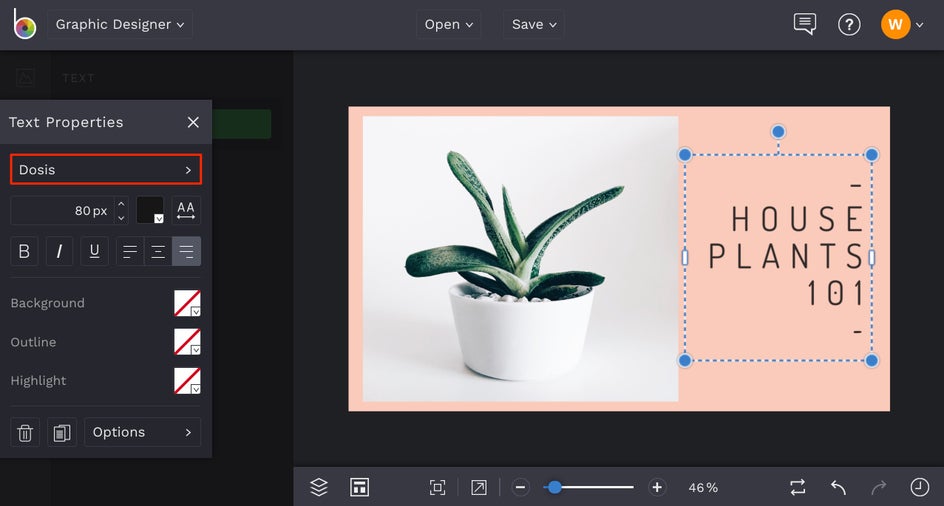944x506 pixels.
Task: Duplicate the text with the copy icon
Action: pos(61,432)
